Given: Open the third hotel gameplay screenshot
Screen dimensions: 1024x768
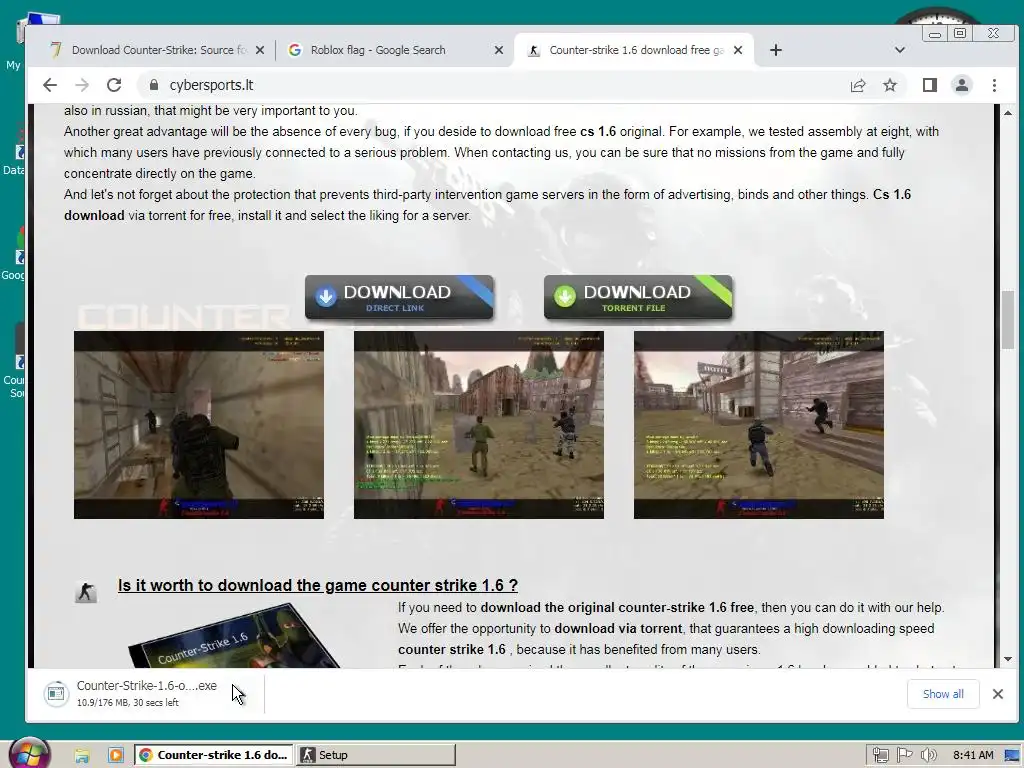Looking at the screenshot, I should pos(759,424).
